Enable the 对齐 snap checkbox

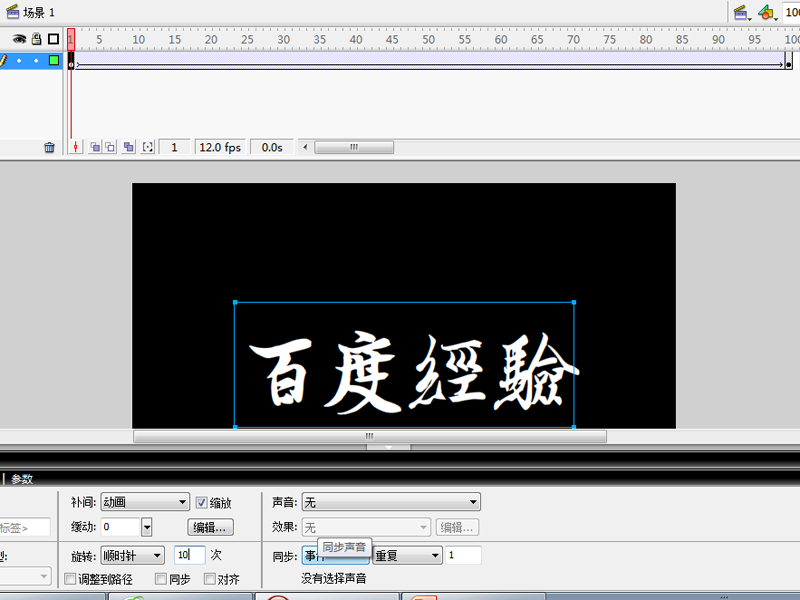[x=210, y=579]
